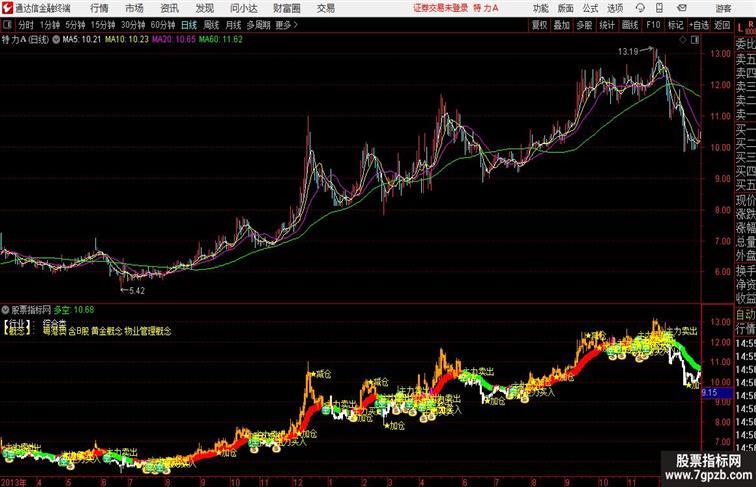Screen dimensions: 756x487
Task: Click +自选 to add to watchlist
Action: (699, 25)
